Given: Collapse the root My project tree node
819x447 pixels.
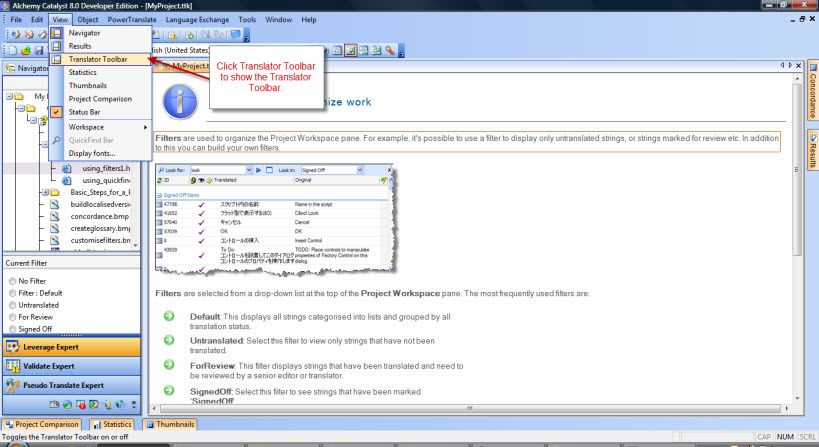Looking at the screenshot, I should pos(9,97).
